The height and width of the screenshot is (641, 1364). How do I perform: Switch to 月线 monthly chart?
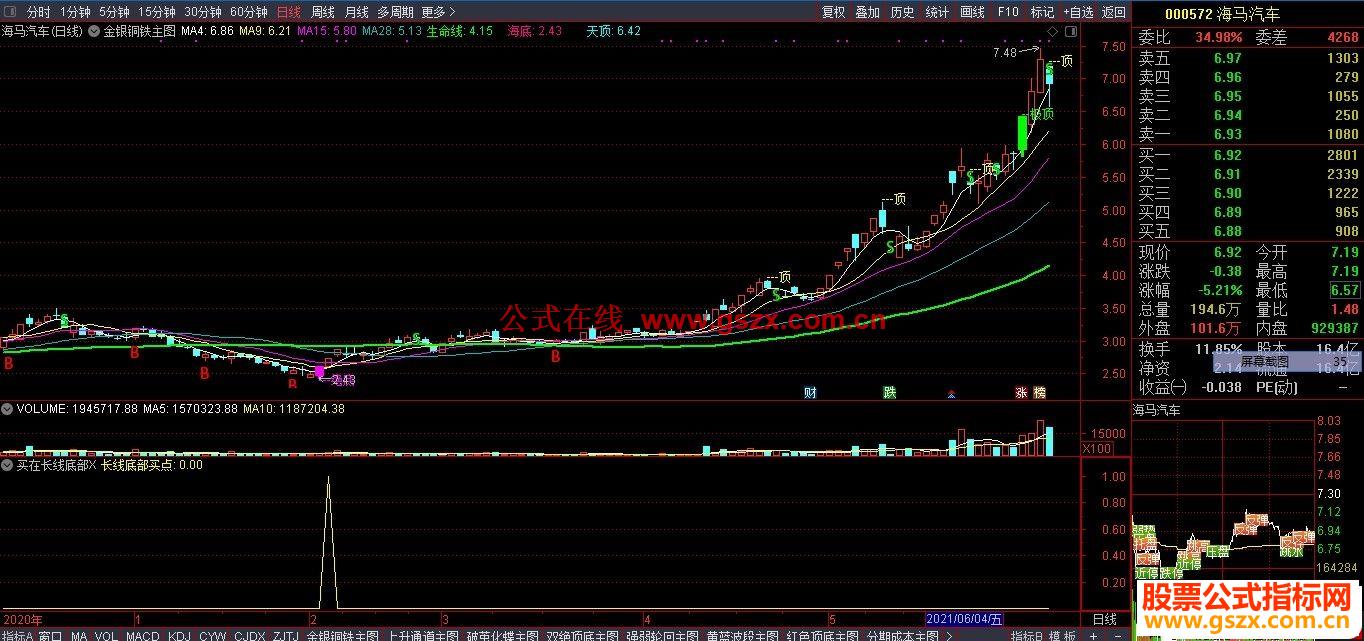point(356,12)
